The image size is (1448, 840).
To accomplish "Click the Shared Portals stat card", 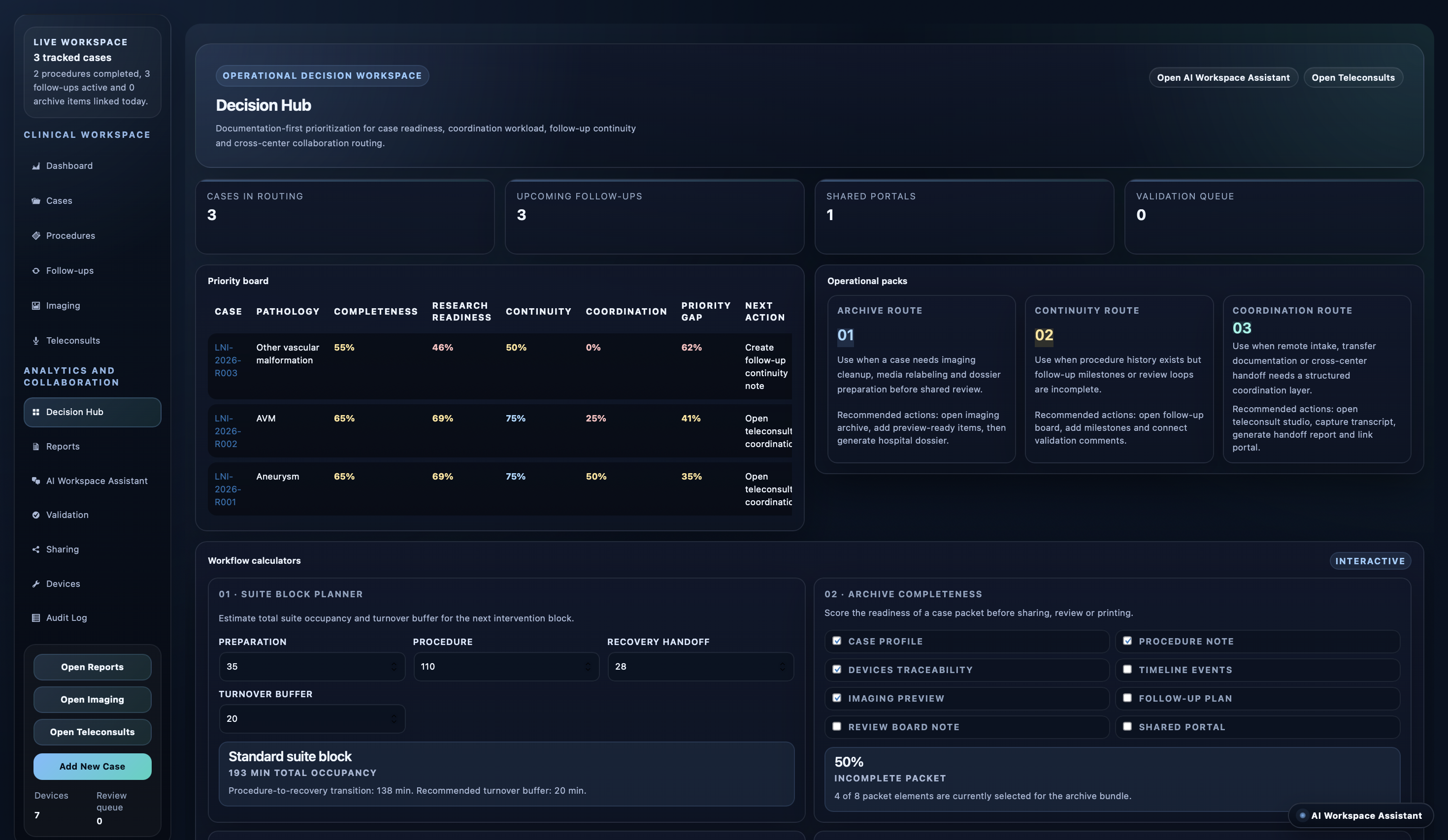I will point(964,217).
